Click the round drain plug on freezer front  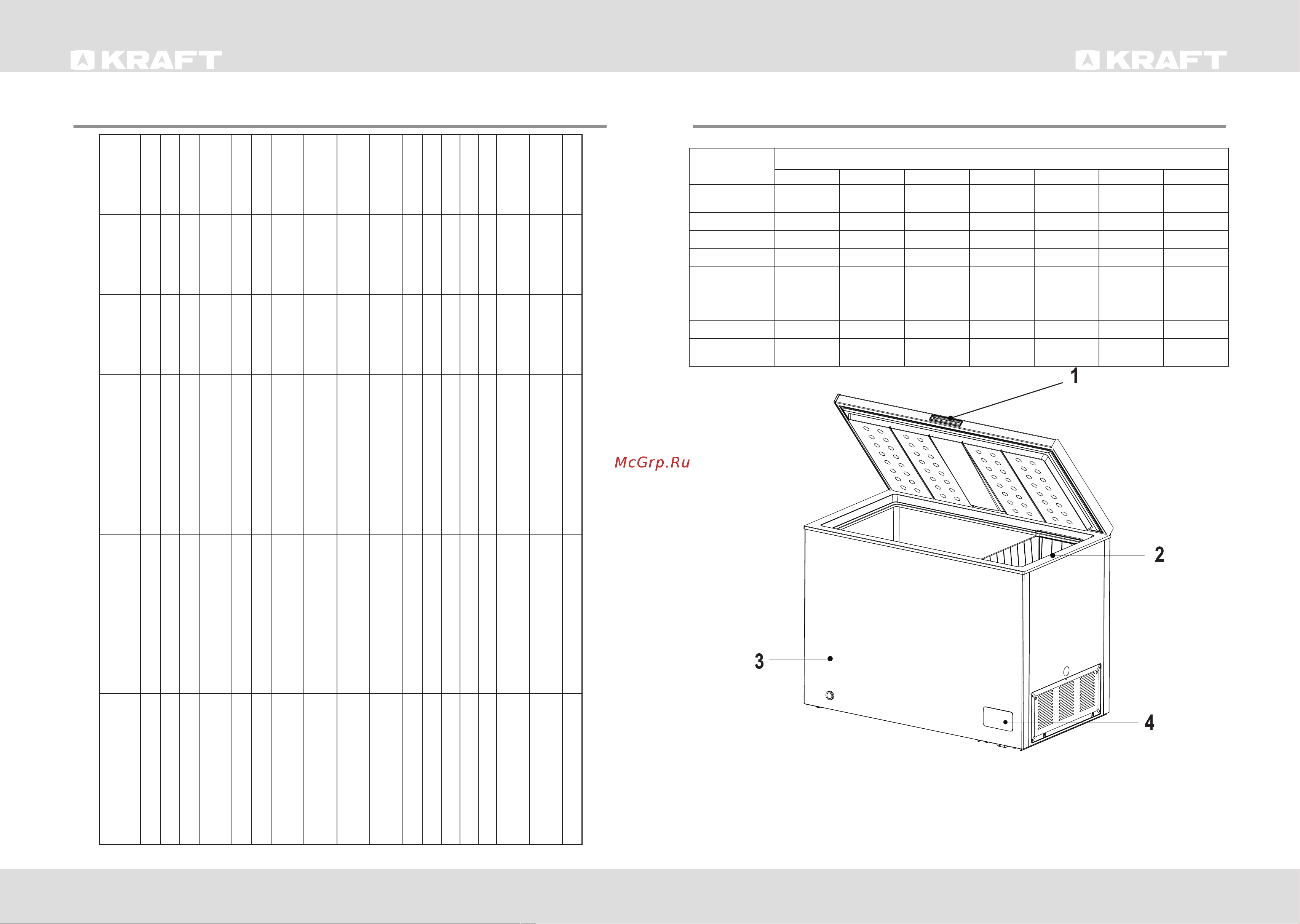pyautogui.click(x=829, y=695)
